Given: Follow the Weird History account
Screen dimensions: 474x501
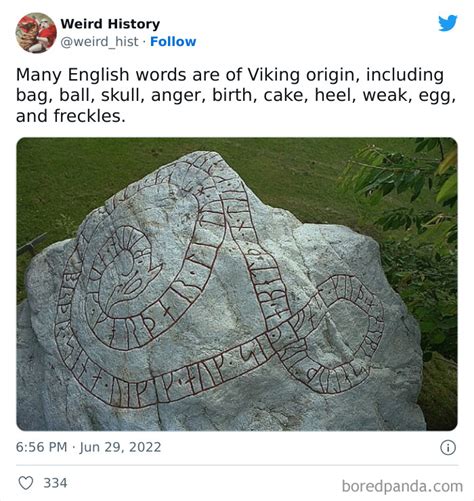Looking at the screenshot, I should [173, 42].
